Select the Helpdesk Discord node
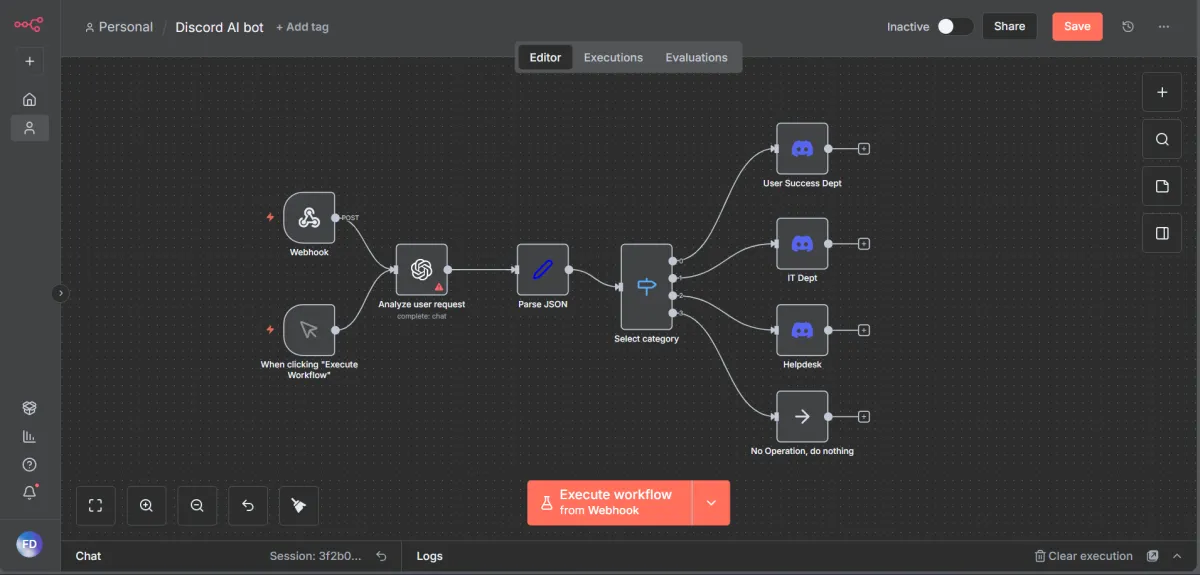This screenshot has height=575, width=1200. click(x=802, y=330)
